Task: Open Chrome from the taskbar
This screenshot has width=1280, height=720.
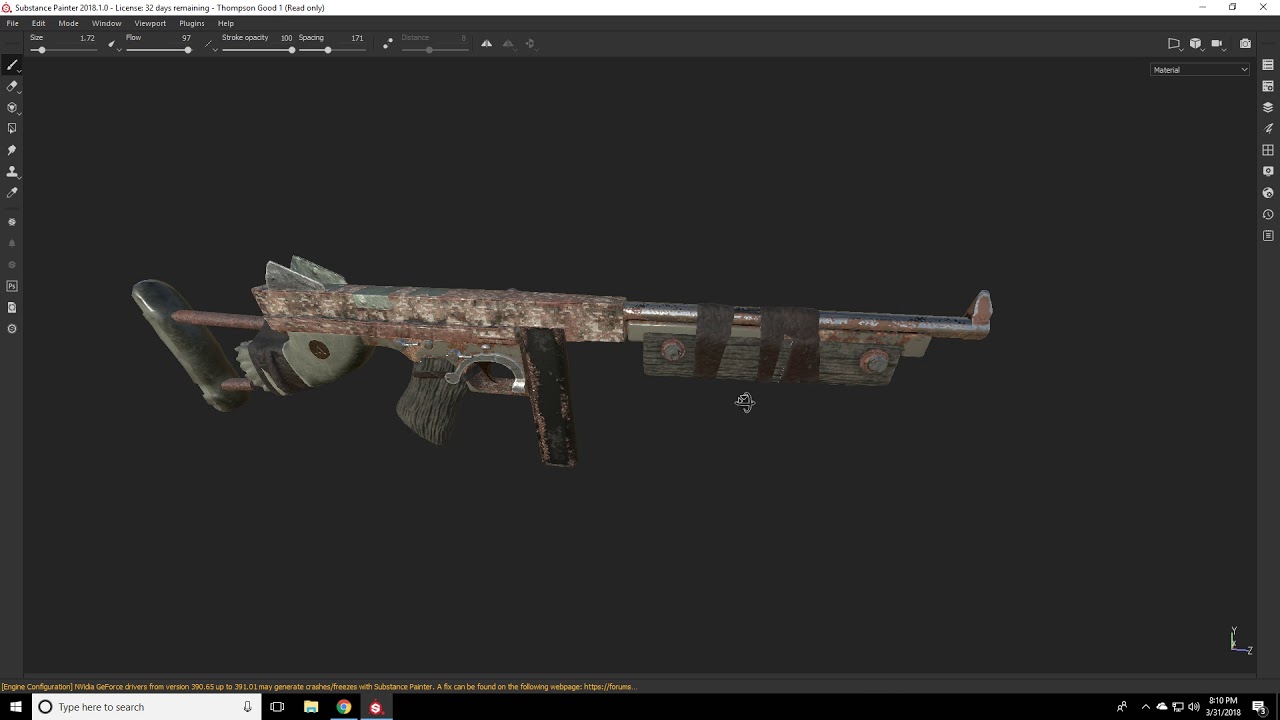Action: click(343, 707)
